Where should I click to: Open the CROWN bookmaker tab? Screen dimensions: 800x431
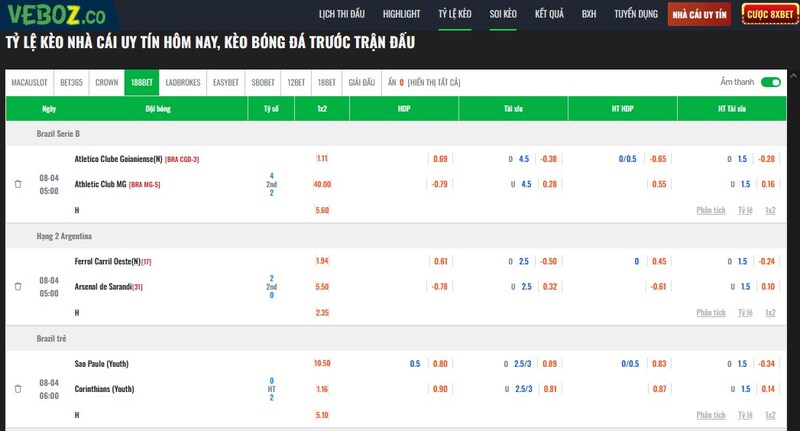pos(107,83)
